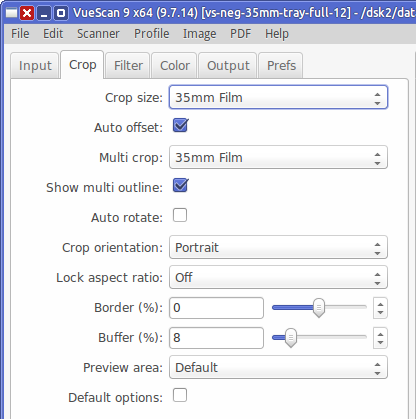Image resolution: width=416 pixels, height=419 pixels.
Task: Switch to the Filter tab
Action: 128,65
